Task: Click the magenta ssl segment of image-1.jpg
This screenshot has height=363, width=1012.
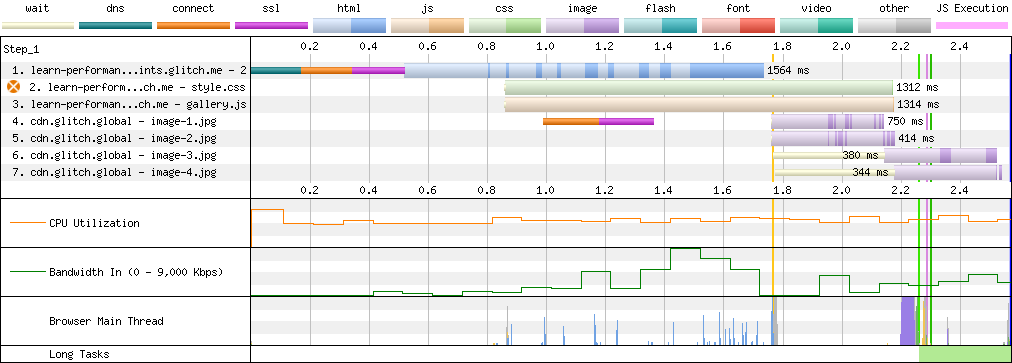Action: [626, 121]
